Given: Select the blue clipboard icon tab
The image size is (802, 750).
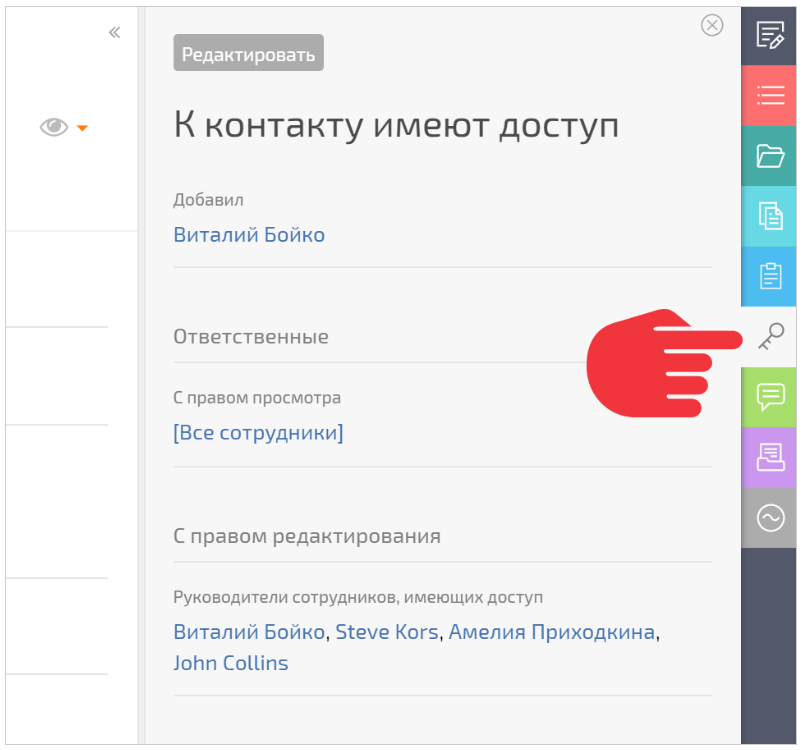Looking at the screenshot, I should click(x=770, y=275).
